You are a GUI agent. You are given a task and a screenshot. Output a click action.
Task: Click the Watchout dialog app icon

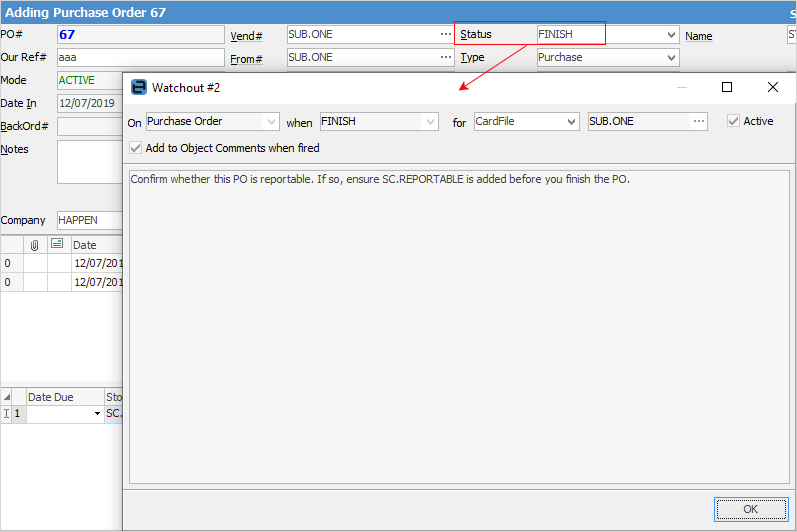(x=139, y=87)
